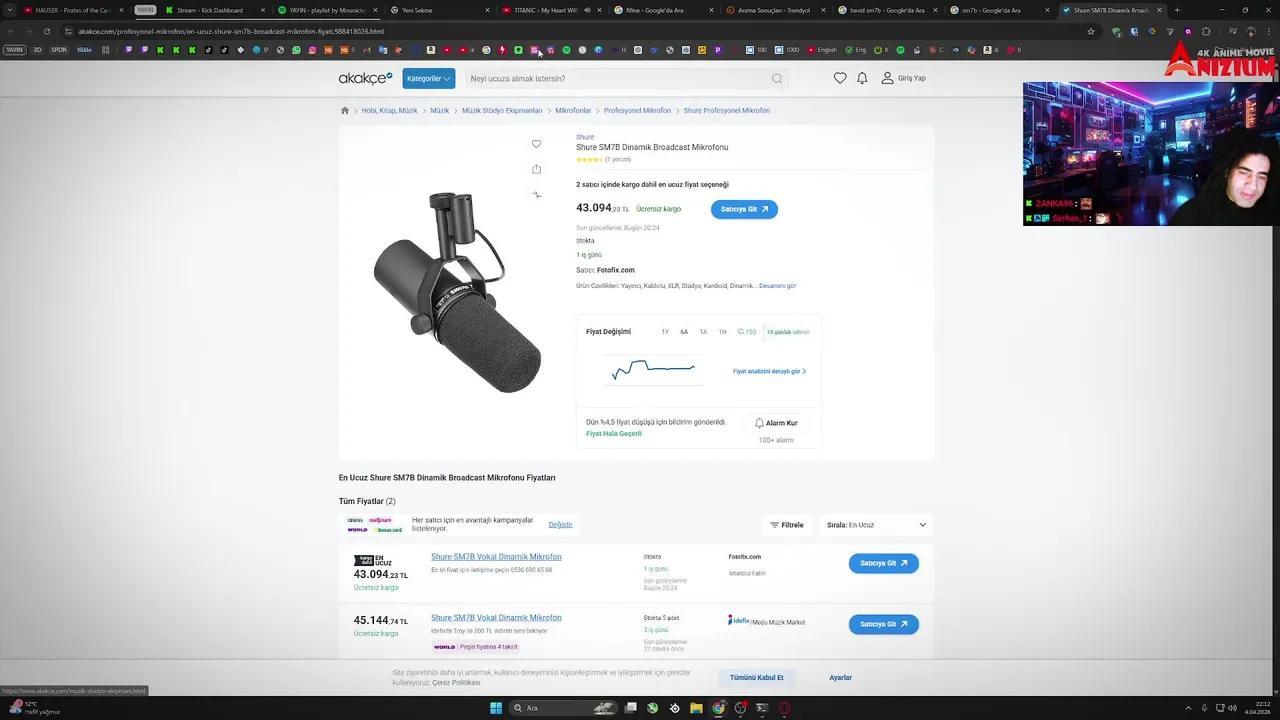Go to Müzik Stüdyo Ekipmanları breadcrumb
This screenshot has width=1280, height=720.
pyautogui.click(x=502, y=110)
